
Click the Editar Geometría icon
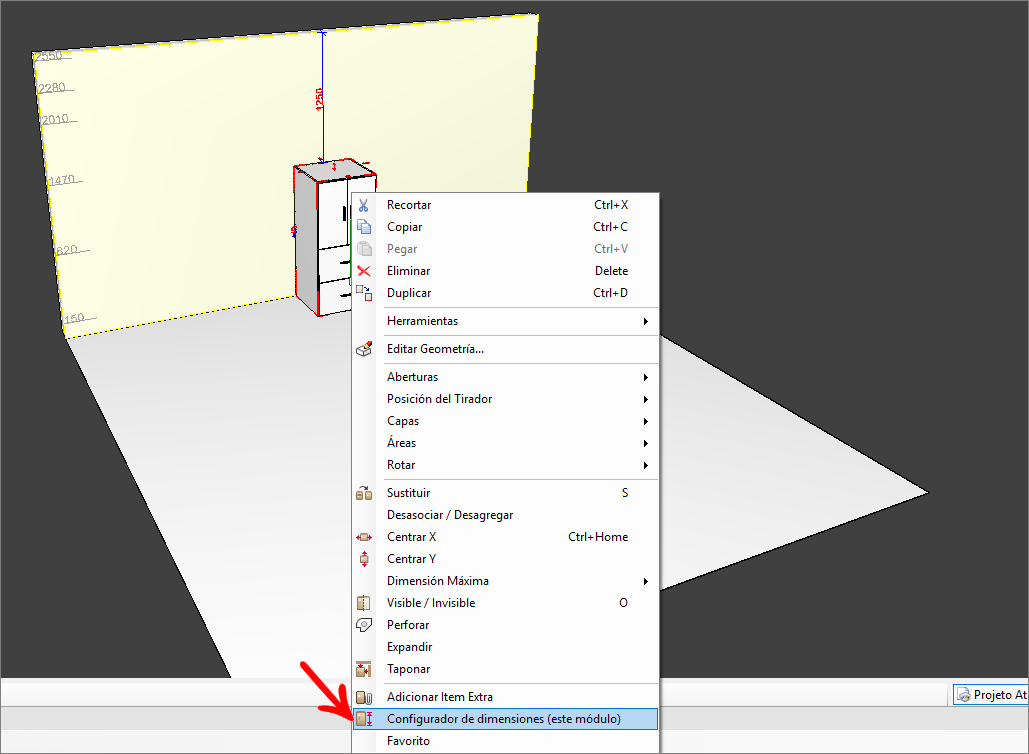point(364,349)
